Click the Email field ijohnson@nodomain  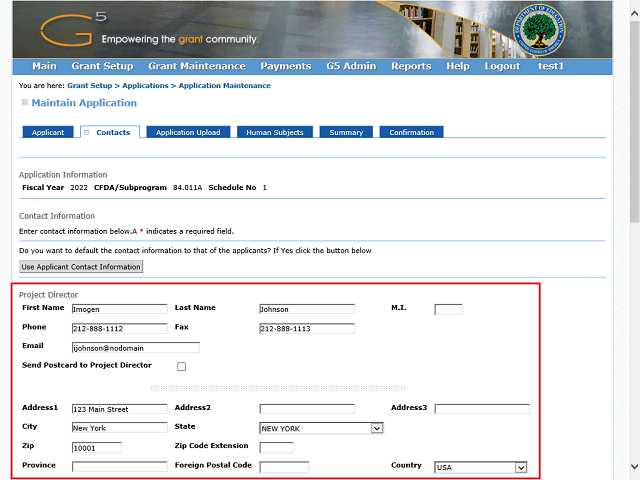point(136,347)
